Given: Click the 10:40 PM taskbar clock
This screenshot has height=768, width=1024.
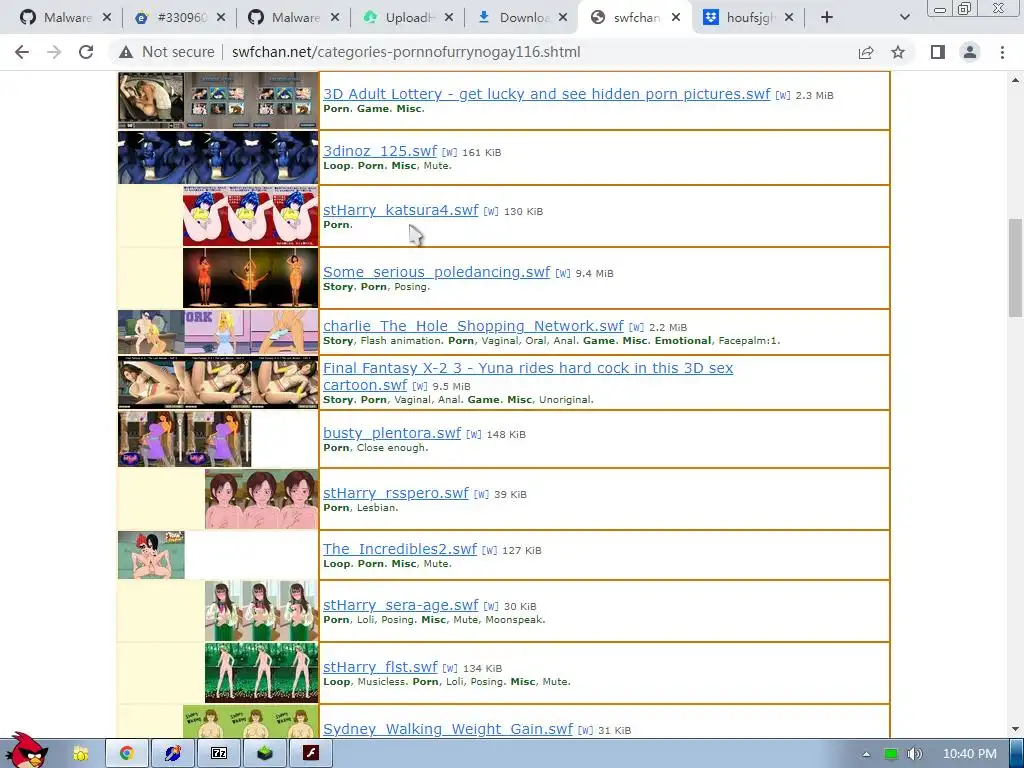Looking at the screenshot, I should (x=970, y=754).
